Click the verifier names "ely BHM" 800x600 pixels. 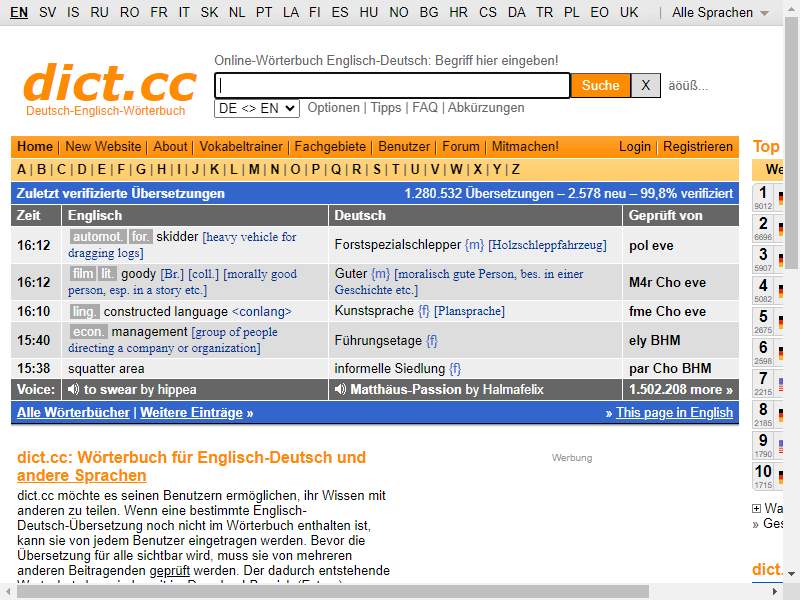coord(655,340)
